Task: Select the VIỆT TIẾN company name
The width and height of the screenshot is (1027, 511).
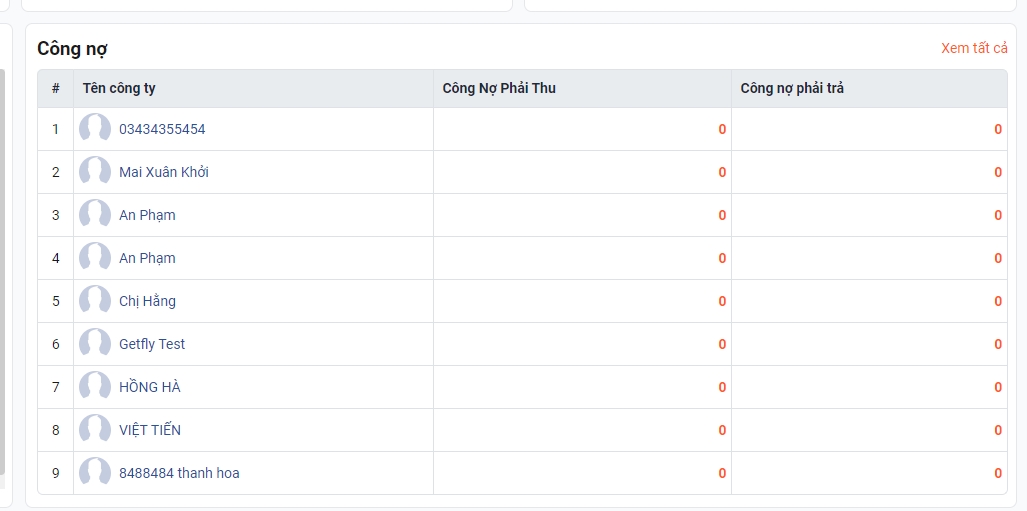Action: coord(150,430)
